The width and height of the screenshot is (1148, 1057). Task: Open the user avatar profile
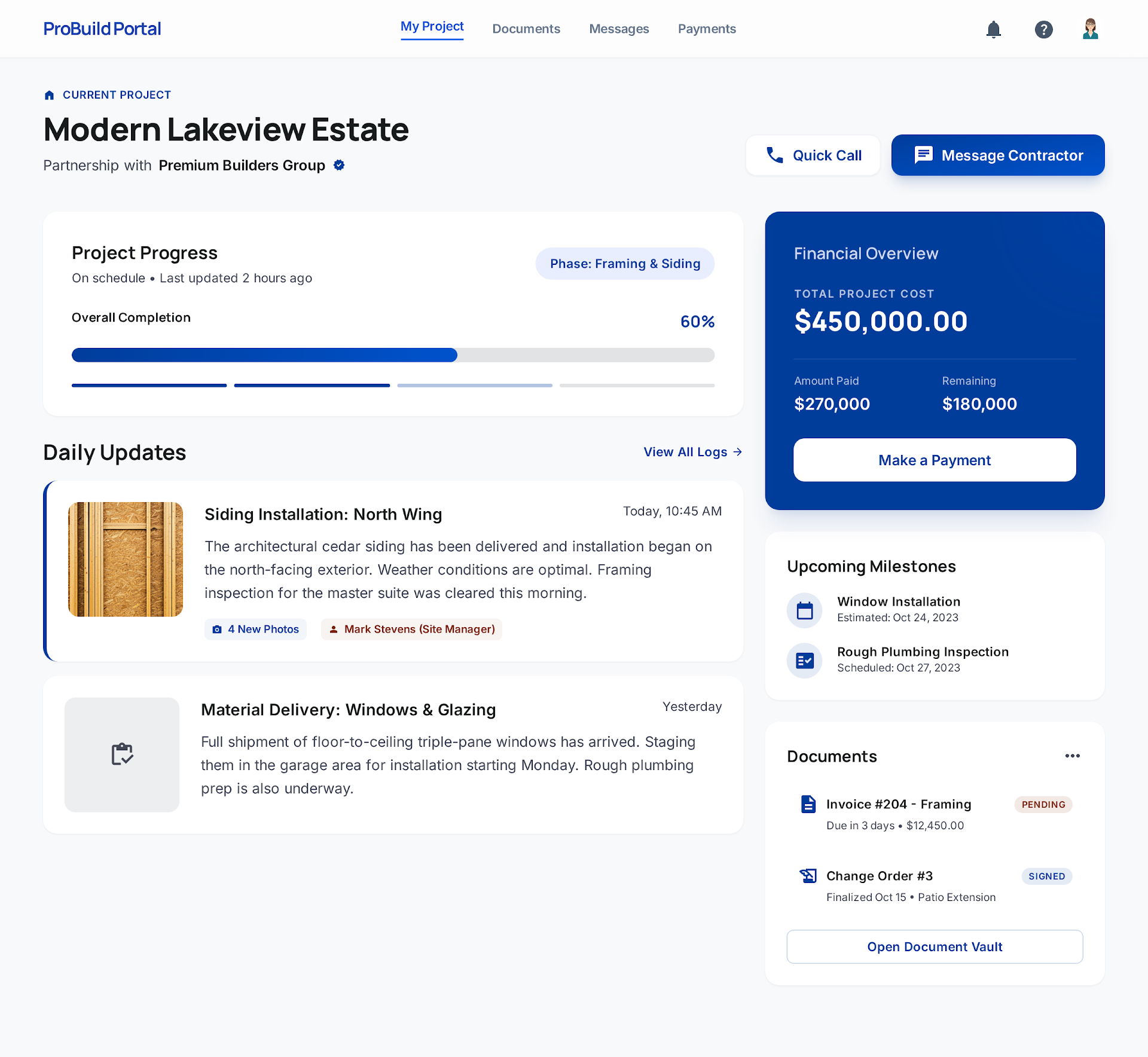[x=1090, y=29]
